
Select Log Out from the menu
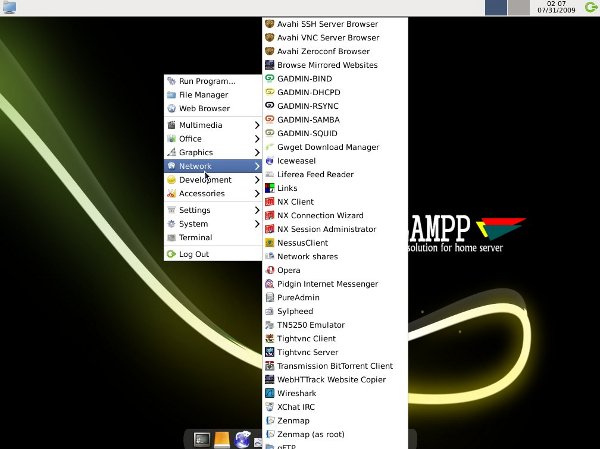(x=213, y=254)
